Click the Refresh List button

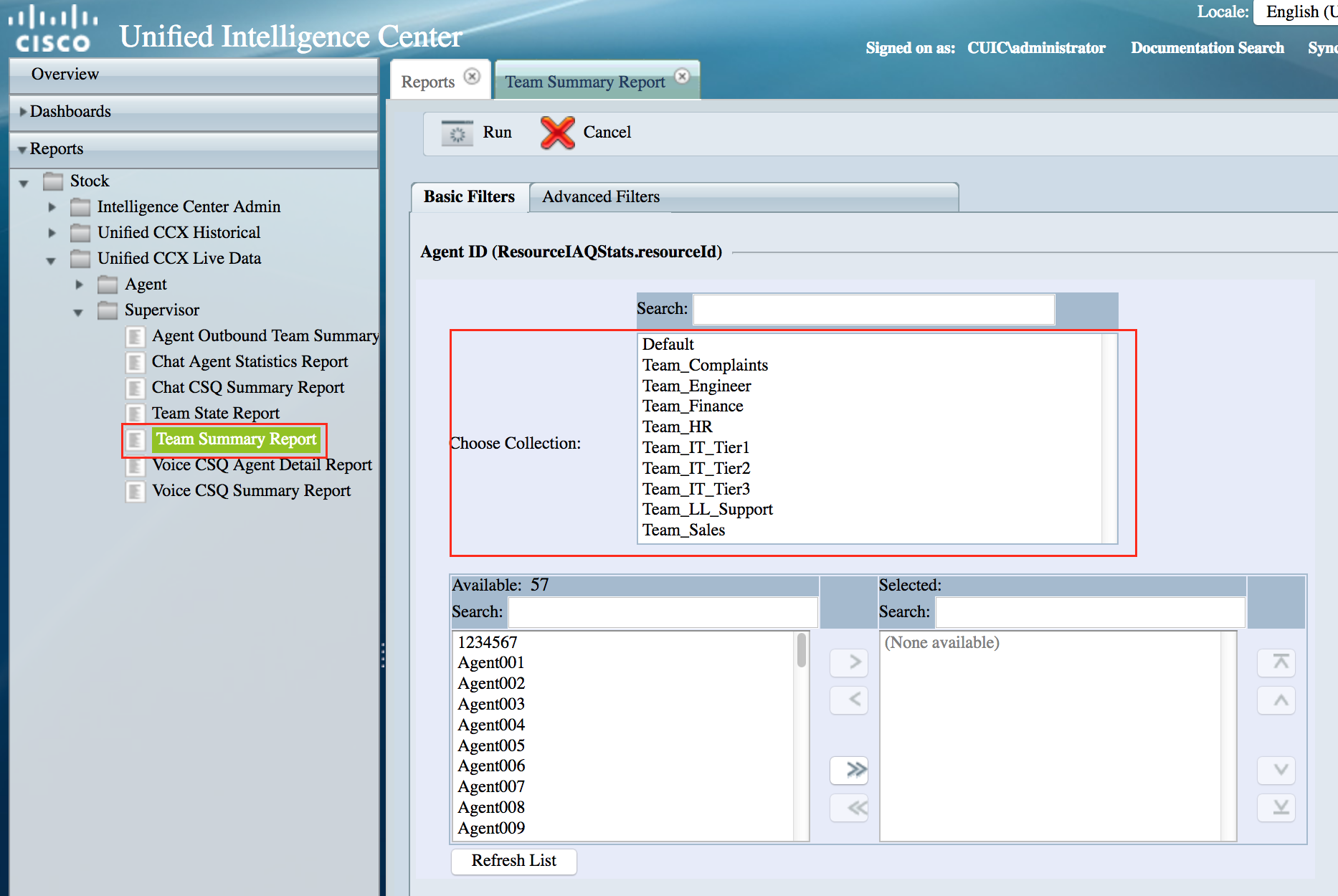click(514, 861)
